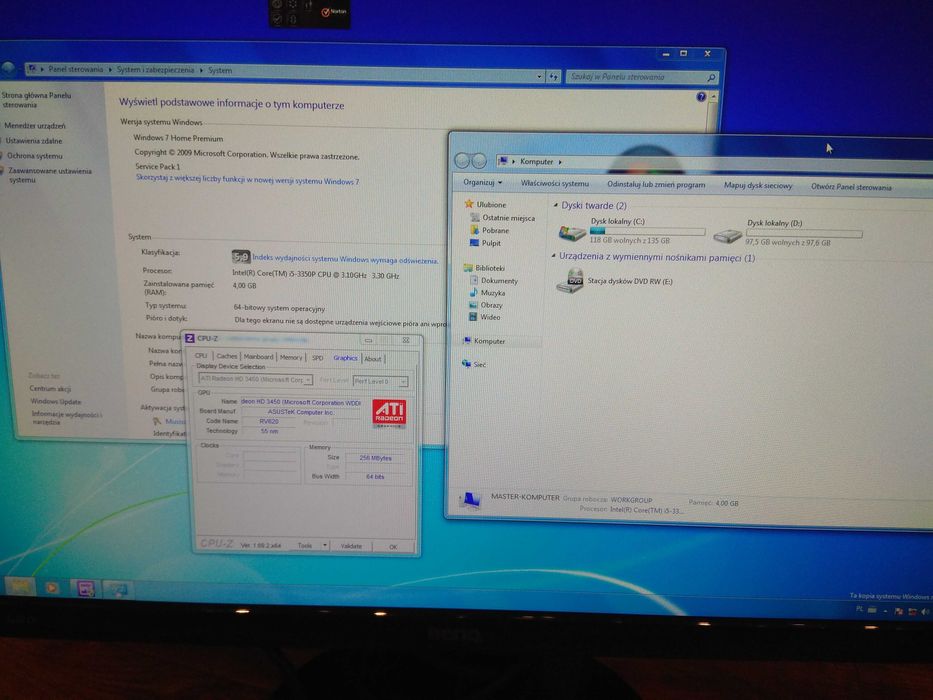Viewport: 933px width, 700px height.
Task: Click Zaawansowane ustawienia systemu link
Action: click(49, 175)
